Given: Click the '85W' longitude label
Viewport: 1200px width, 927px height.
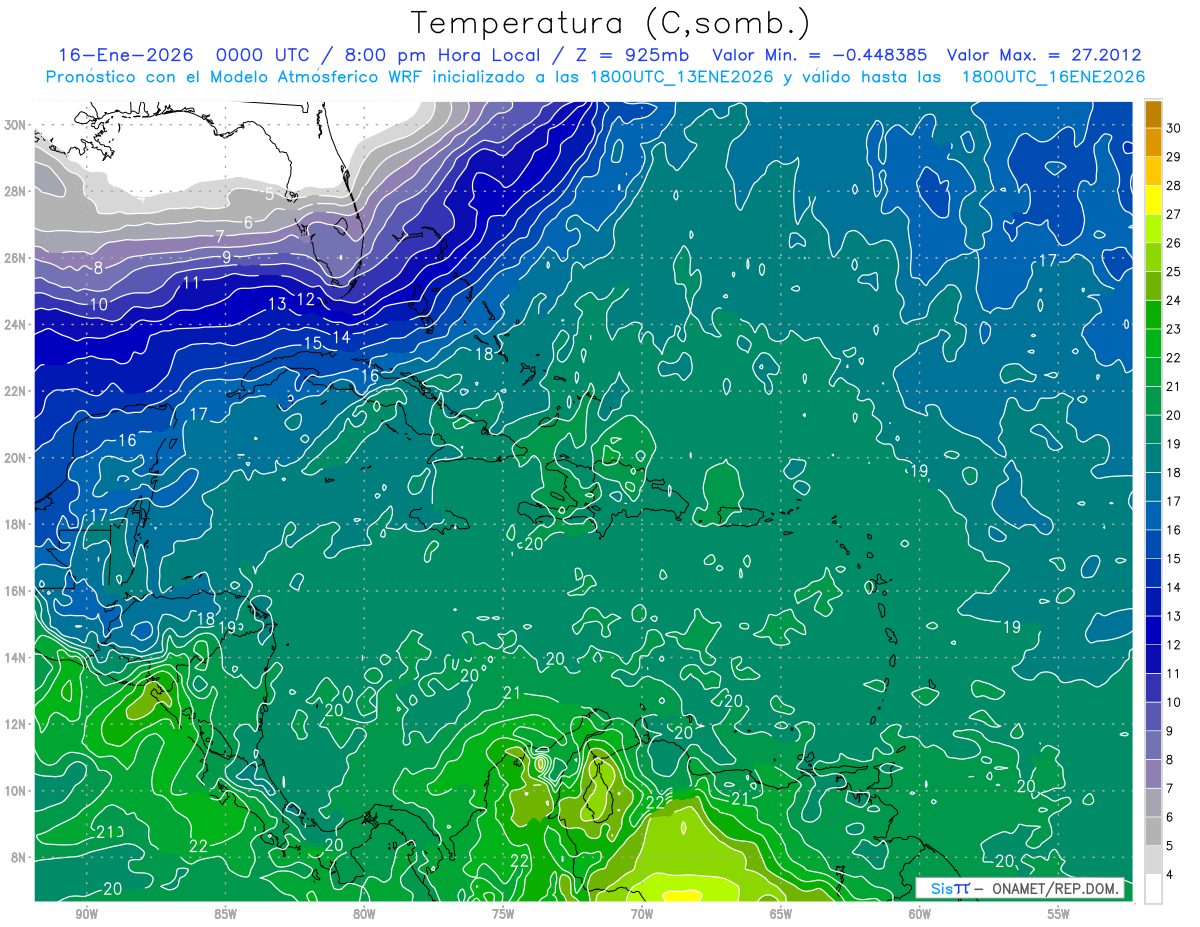Looking at the screenshot, I should click(x=225, y=914).
